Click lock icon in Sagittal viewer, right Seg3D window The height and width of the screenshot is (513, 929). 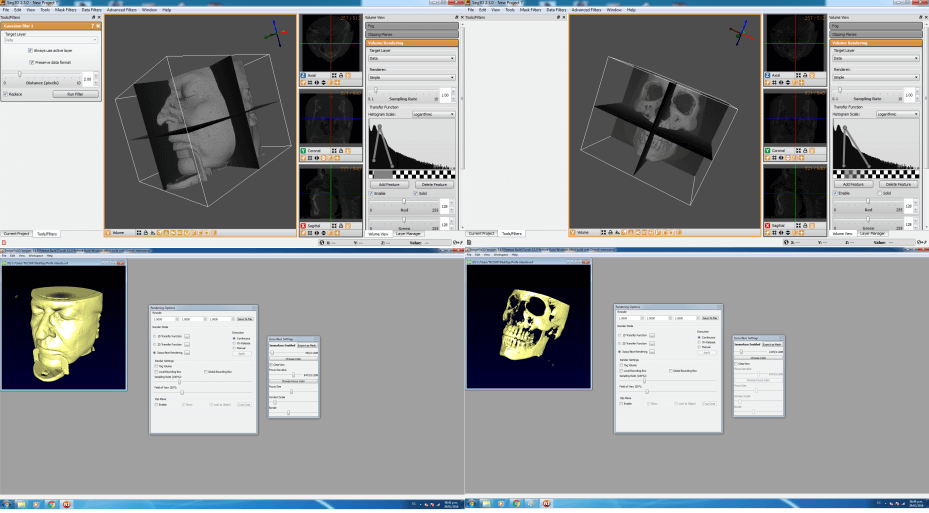[x=806, y=226]
